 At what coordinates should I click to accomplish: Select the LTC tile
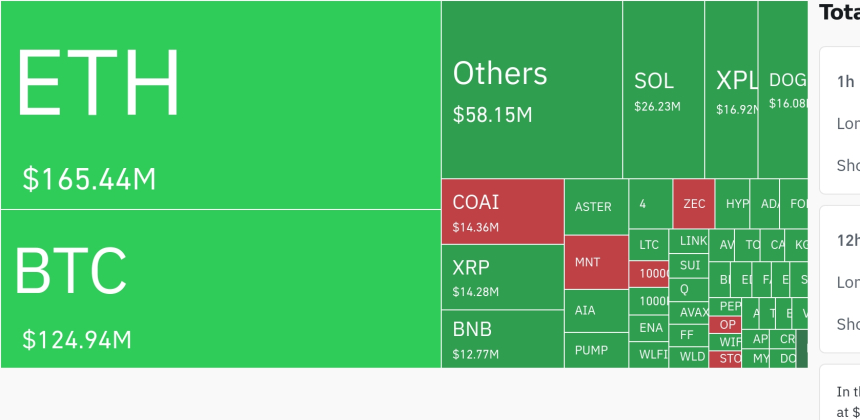tap(650, 245)
